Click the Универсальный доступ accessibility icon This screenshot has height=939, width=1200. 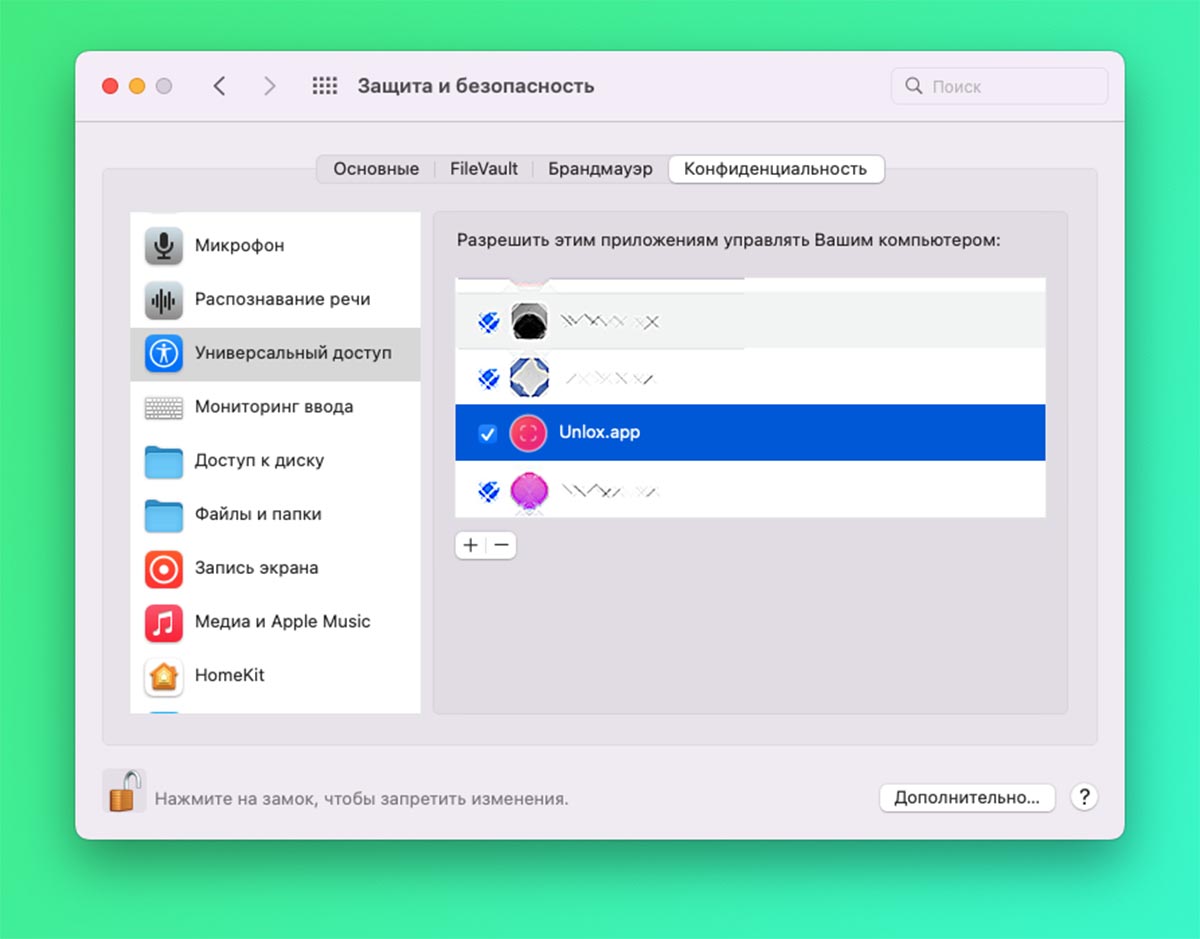(163, 353)
